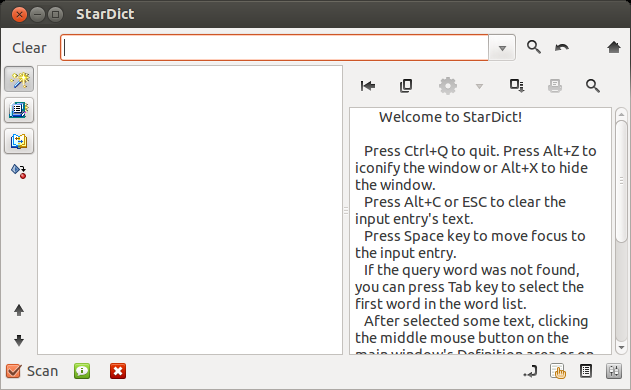
Task: Click the text 'After selected some text, clicking'
Action: coord(476,321)
